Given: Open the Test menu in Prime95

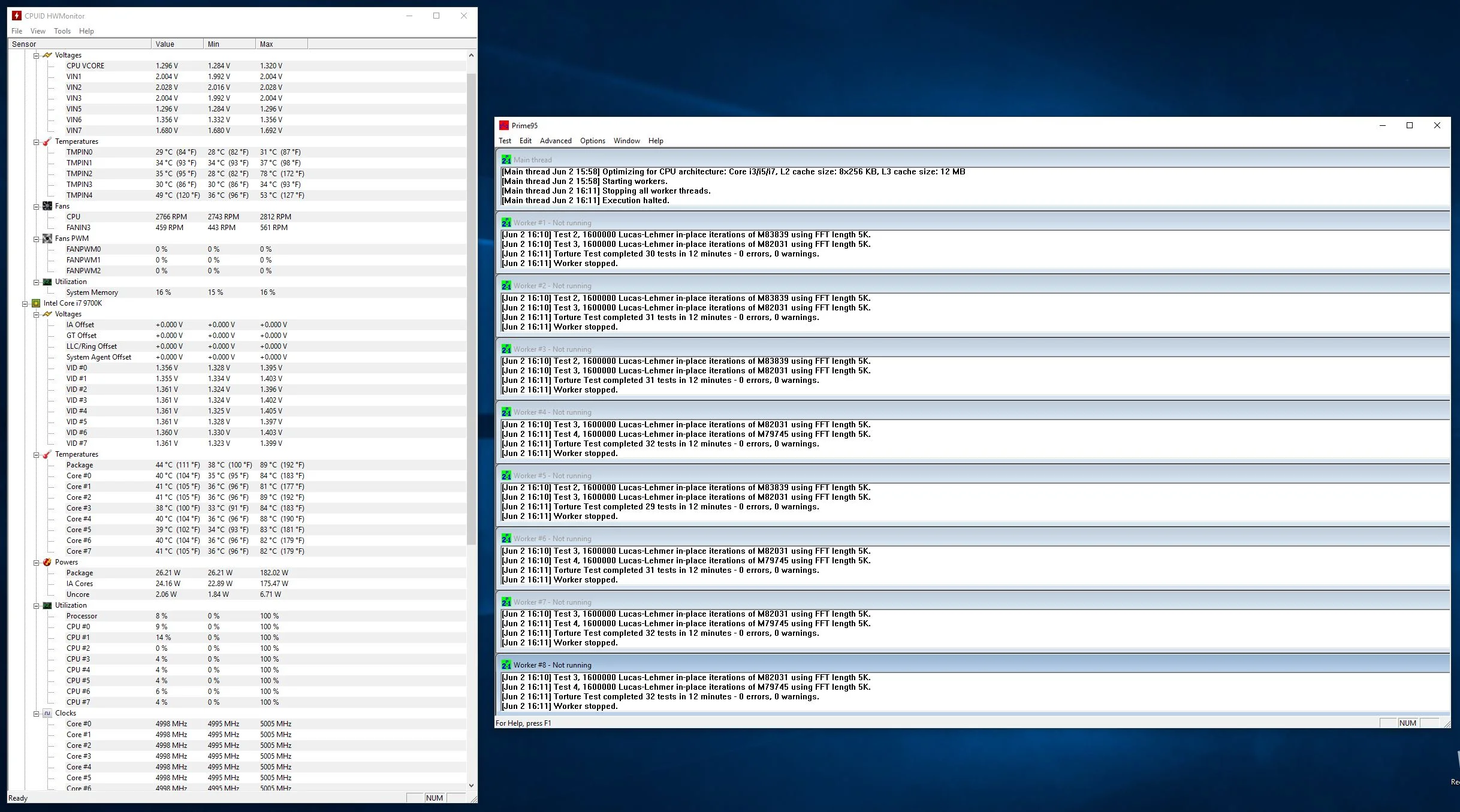Looking at the screenshot, I should 505,141.
